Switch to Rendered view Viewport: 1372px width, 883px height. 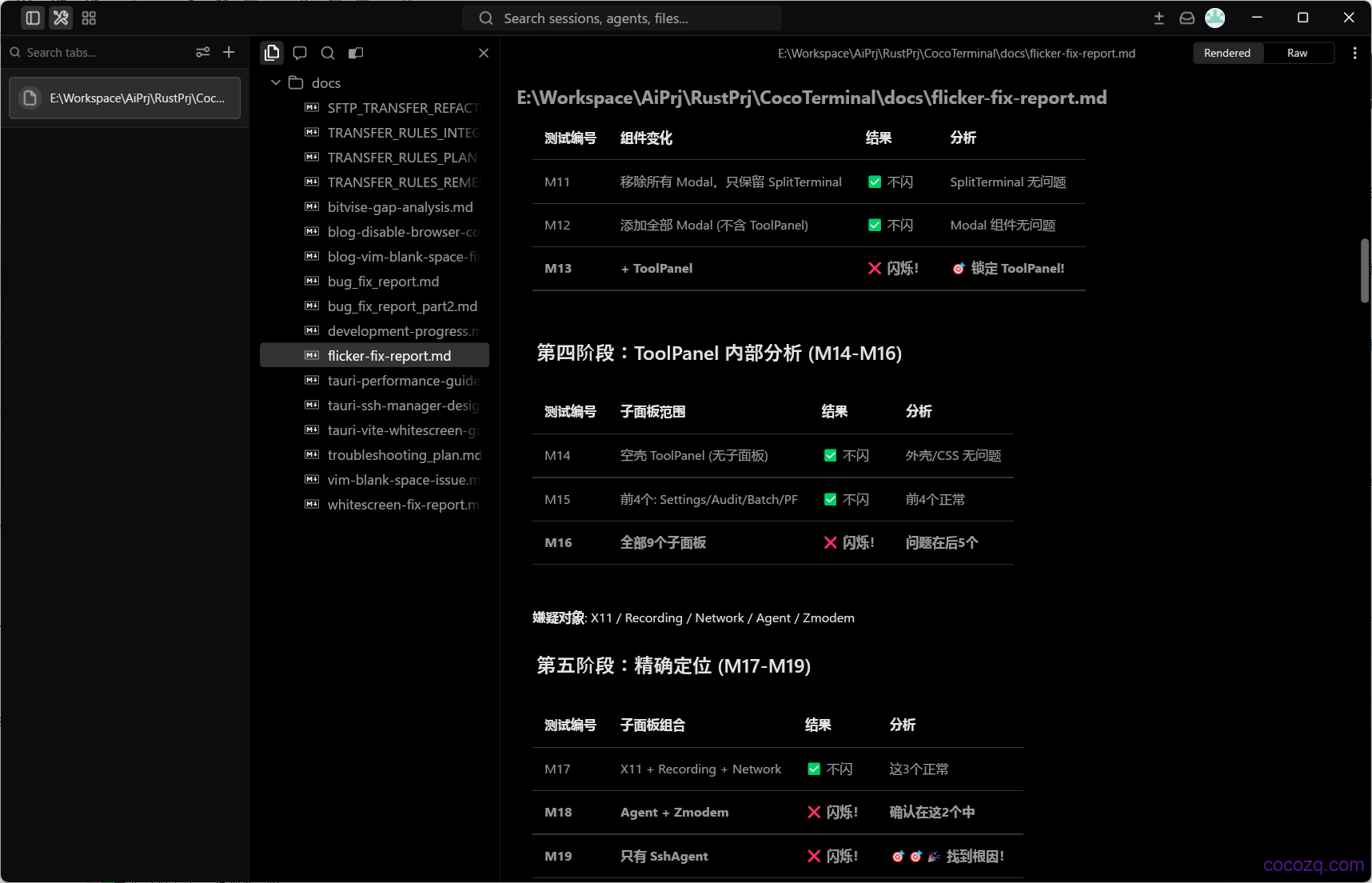click(x=1227, y=53)
